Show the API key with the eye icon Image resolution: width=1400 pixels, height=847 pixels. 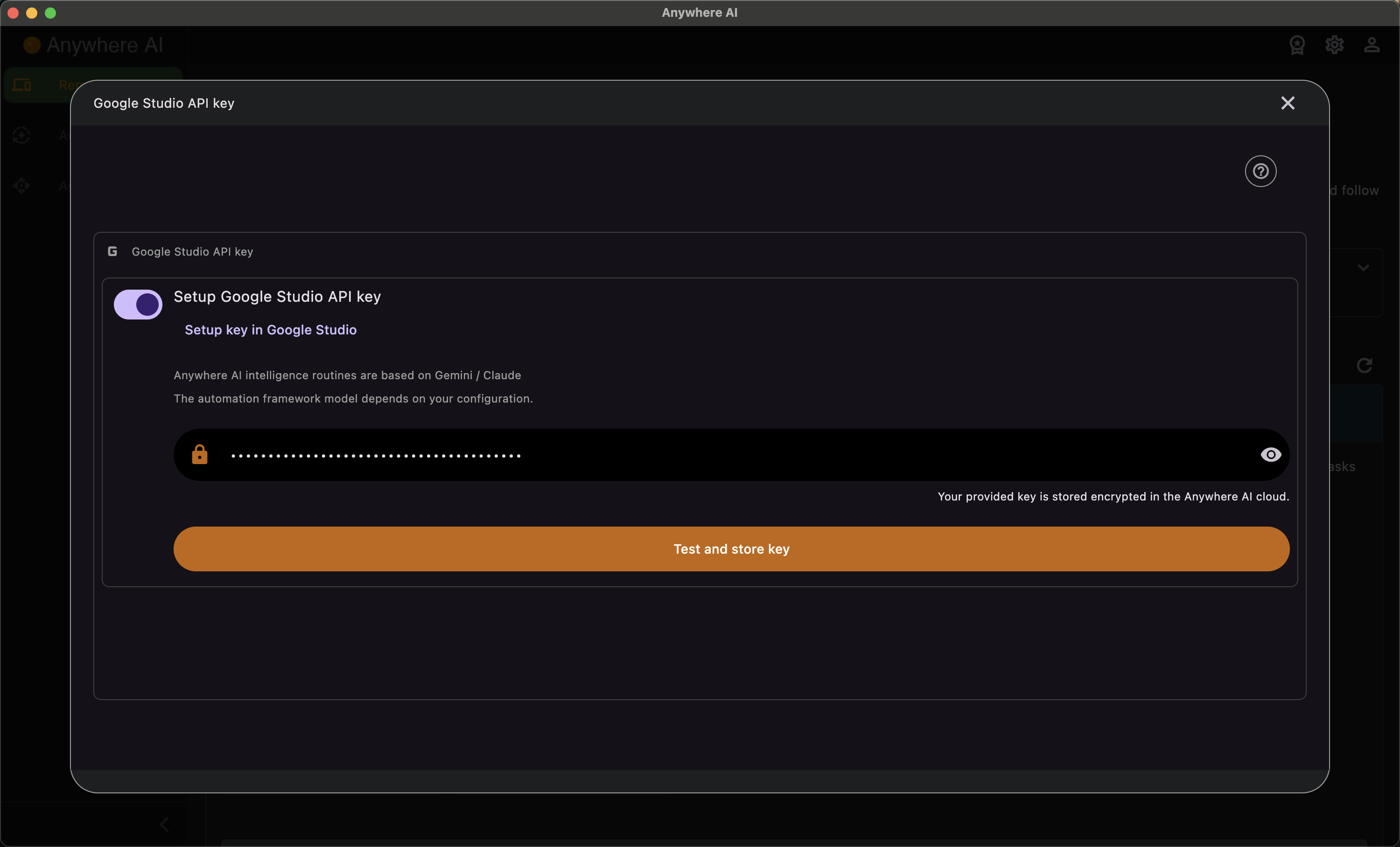pos(1270,455)
